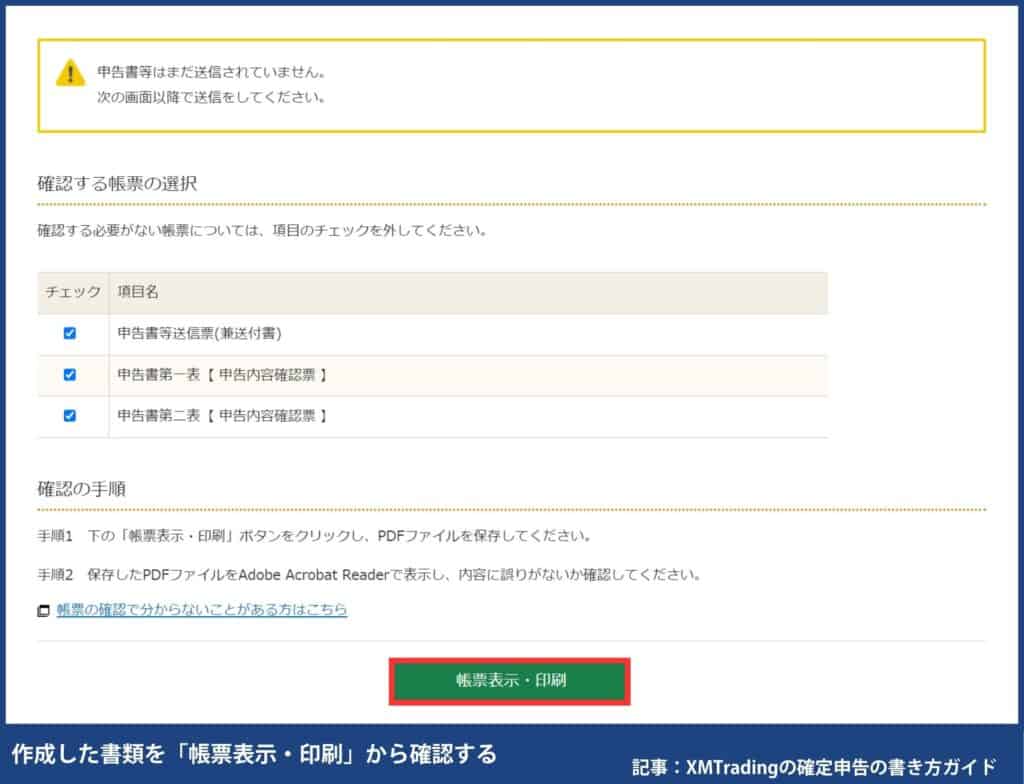The width and height of the screenshot is (1024, 784).
Task: Click the 手順2 Adobe Acrobat Reader instruction line
Action: tap(370, 575)
